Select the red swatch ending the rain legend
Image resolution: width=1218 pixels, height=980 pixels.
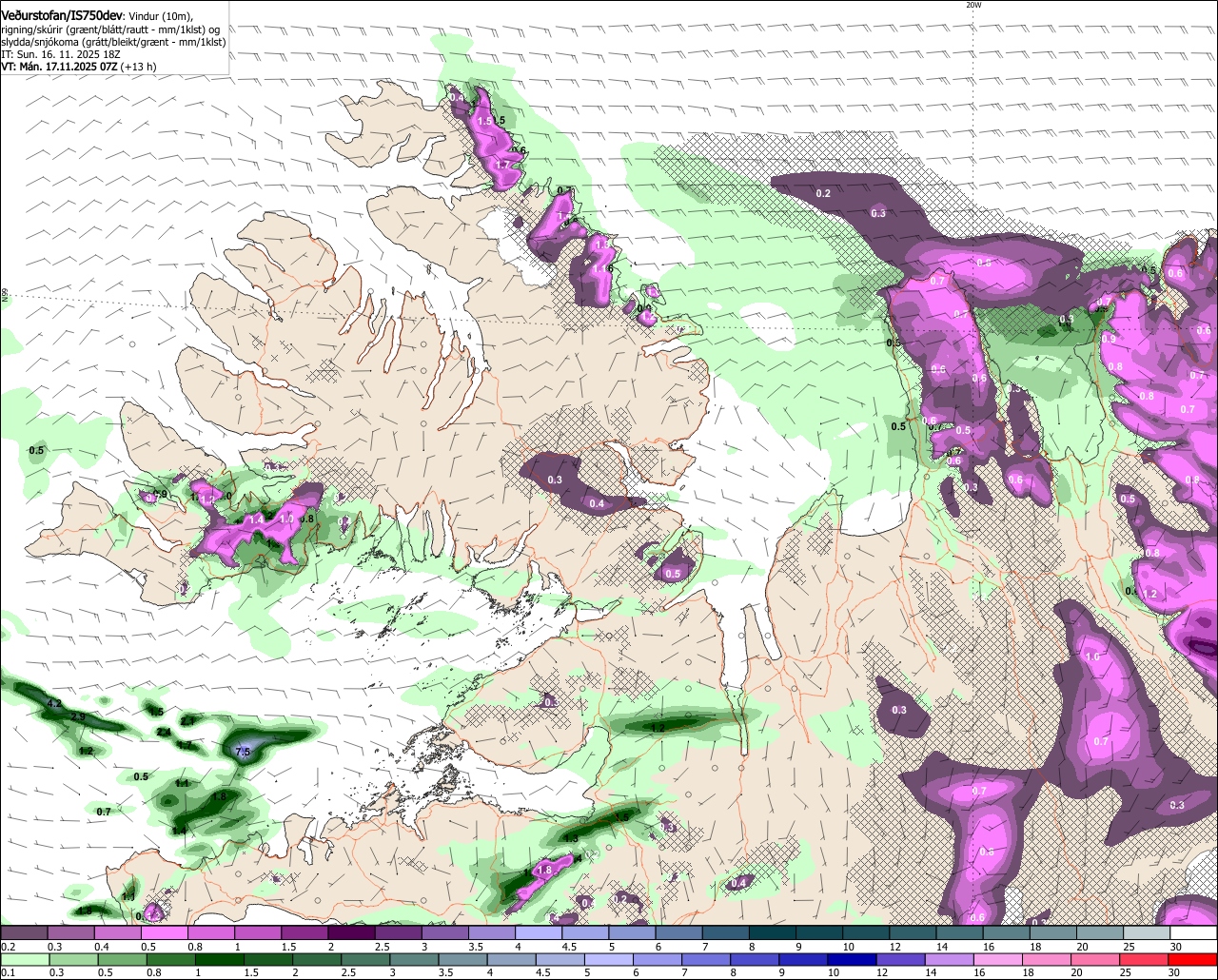[x=1192, y=960]
